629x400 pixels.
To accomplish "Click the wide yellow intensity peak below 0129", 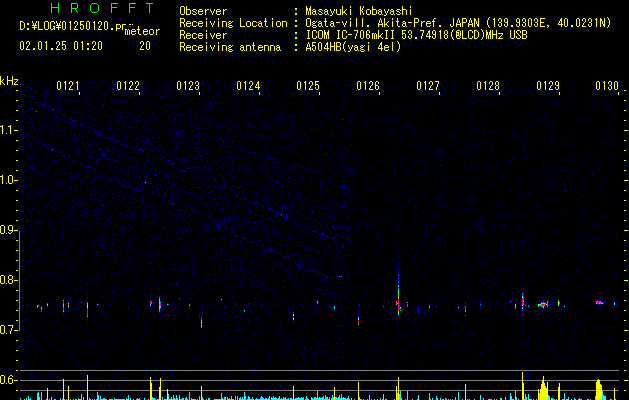I will click(543, 388).
